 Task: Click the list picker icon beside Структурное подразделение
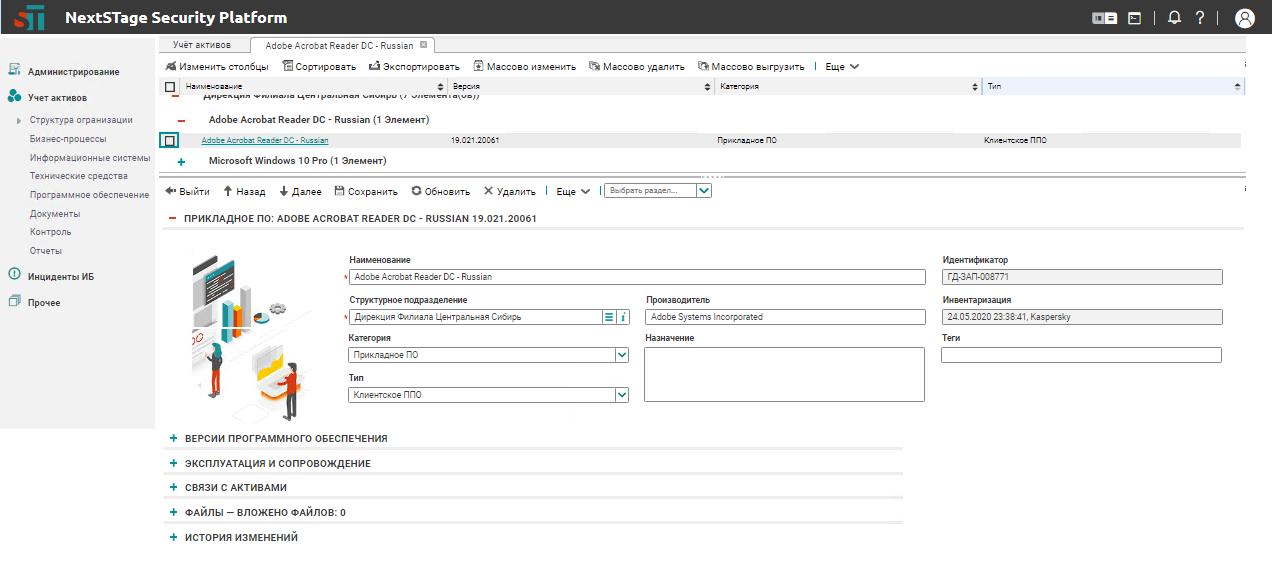608,317
